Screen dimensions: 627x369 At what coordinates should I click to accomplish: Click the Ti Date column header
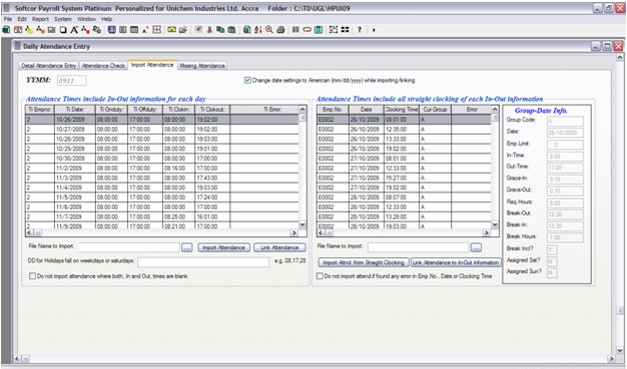pos(75,110)
